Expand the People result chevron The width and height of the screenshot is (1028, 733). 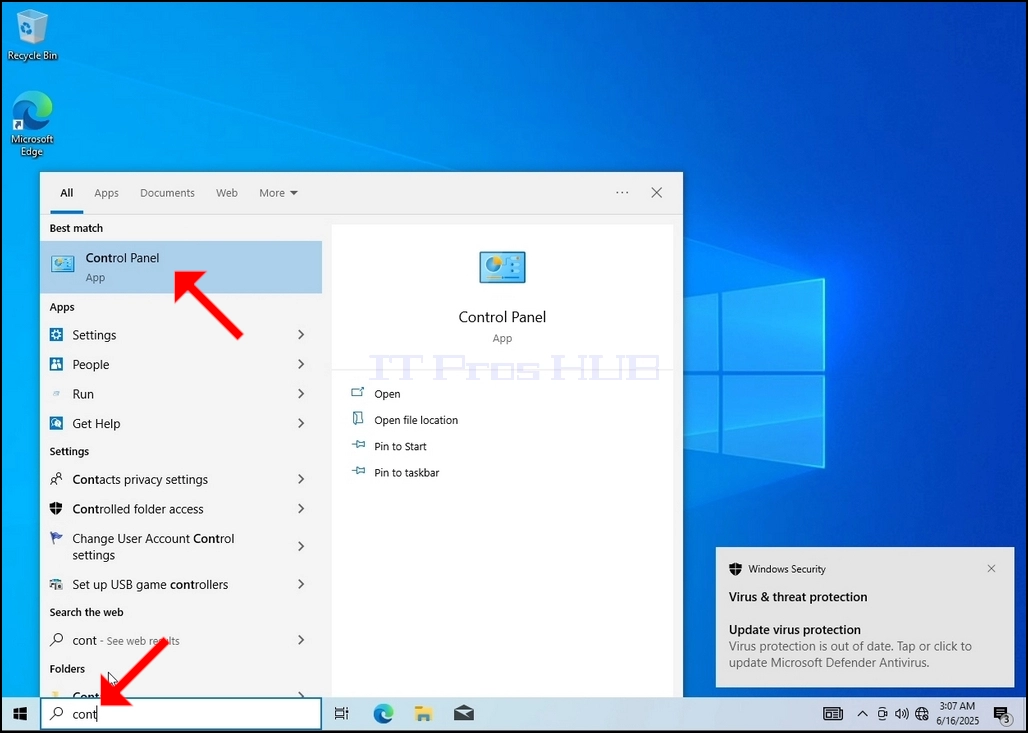click(301, 365)
